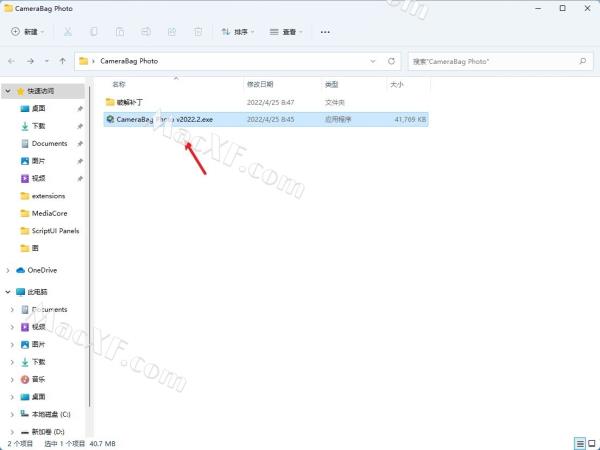
Task: Unpin Desktop using its pin icon
Action: pyautogui.click(x=80, y=109)
